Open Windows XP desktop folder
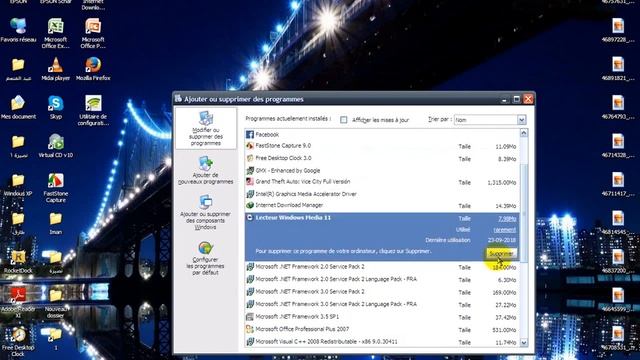Screen dimensions: 640x360 pos(18,184)
